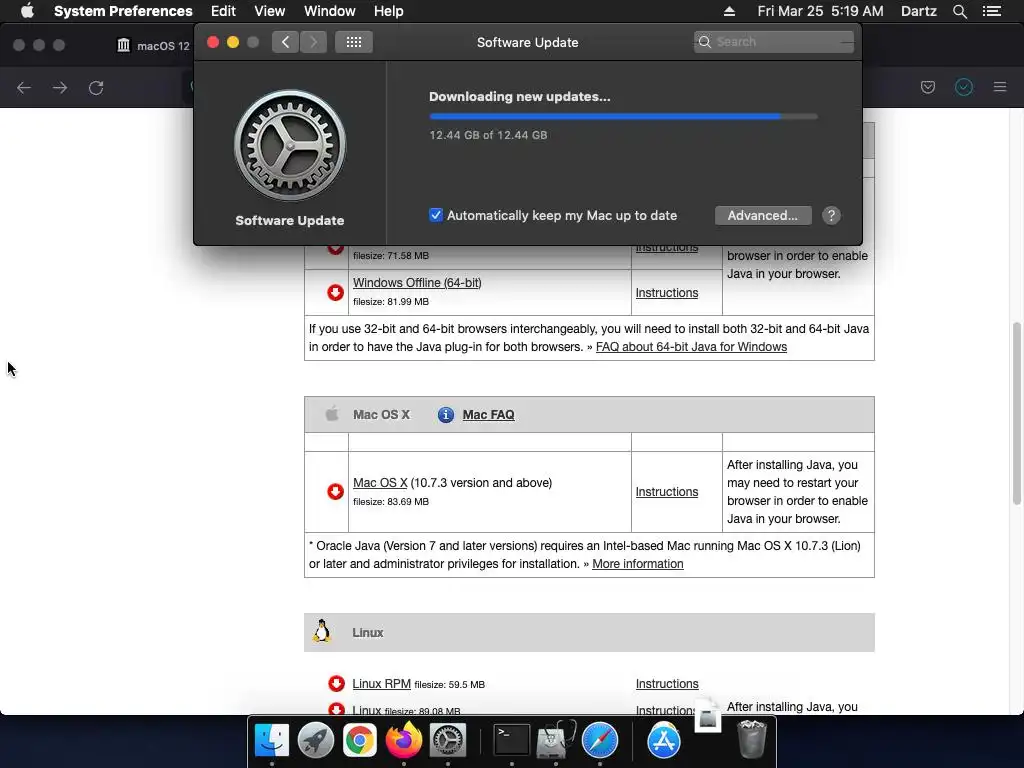
Task: Go forward in System Preferences
Action: click(x=313, y=42)
